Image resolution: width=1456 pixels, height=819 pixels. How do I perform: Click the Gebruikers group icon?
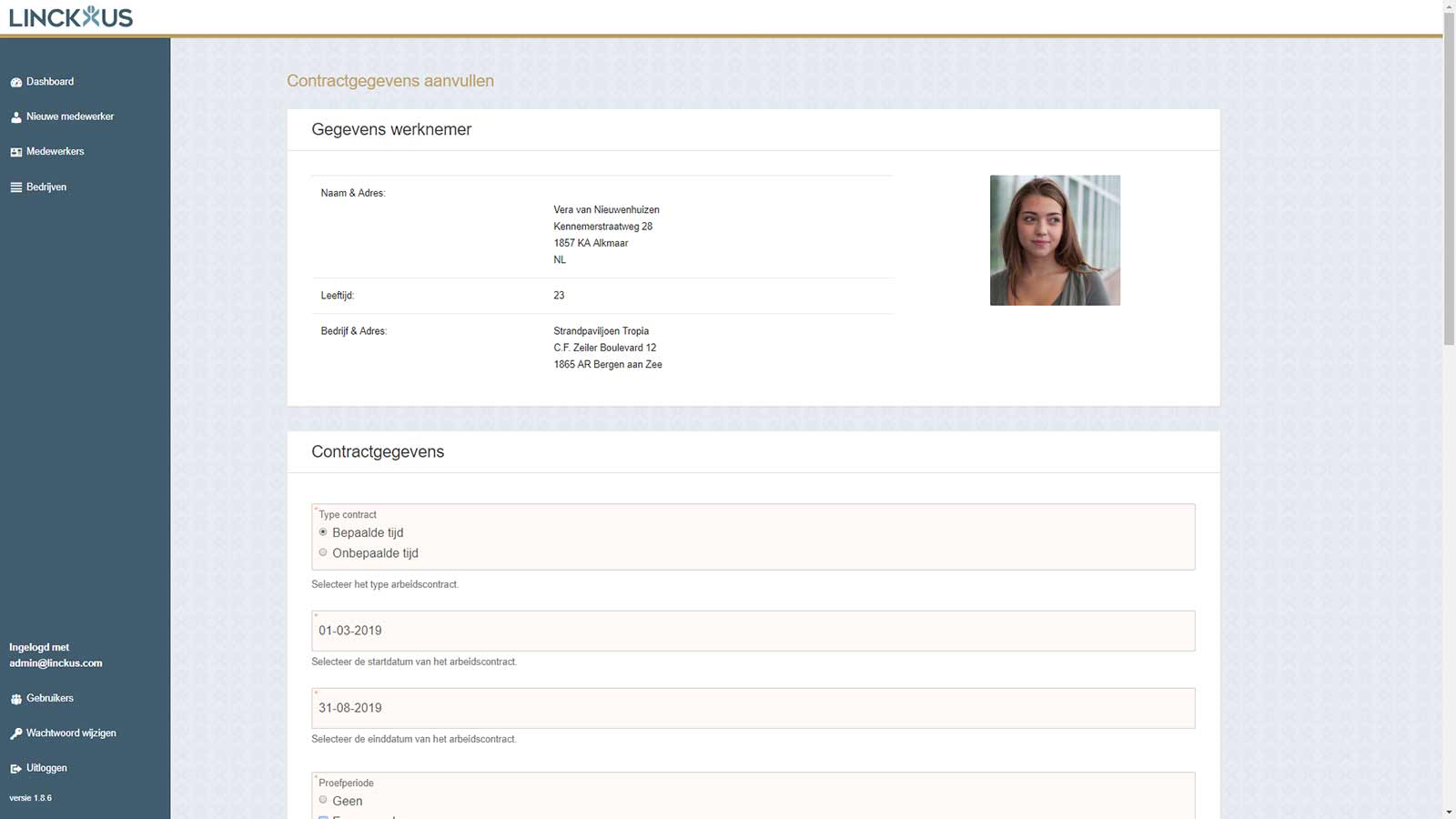15,699
